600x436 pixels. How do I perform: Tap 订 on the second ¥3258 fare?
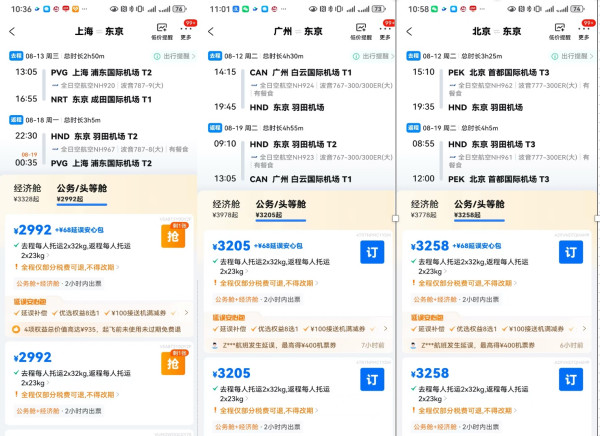point(571,379)
